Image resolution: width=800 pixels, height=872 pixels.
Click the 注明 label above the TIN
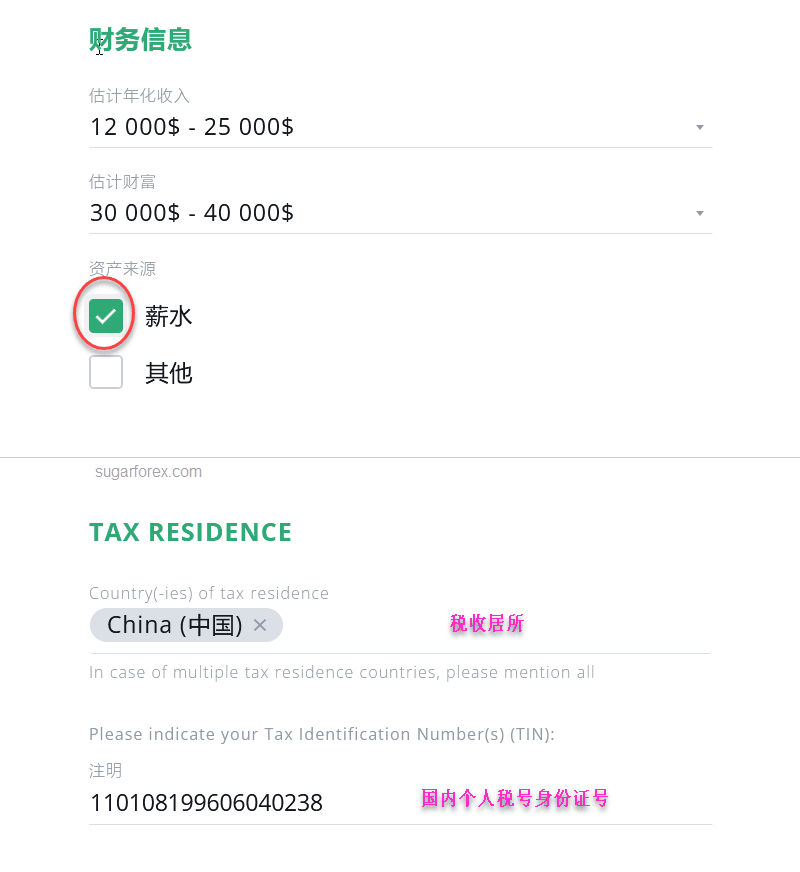pyautogui.click(x=105, y=771)
